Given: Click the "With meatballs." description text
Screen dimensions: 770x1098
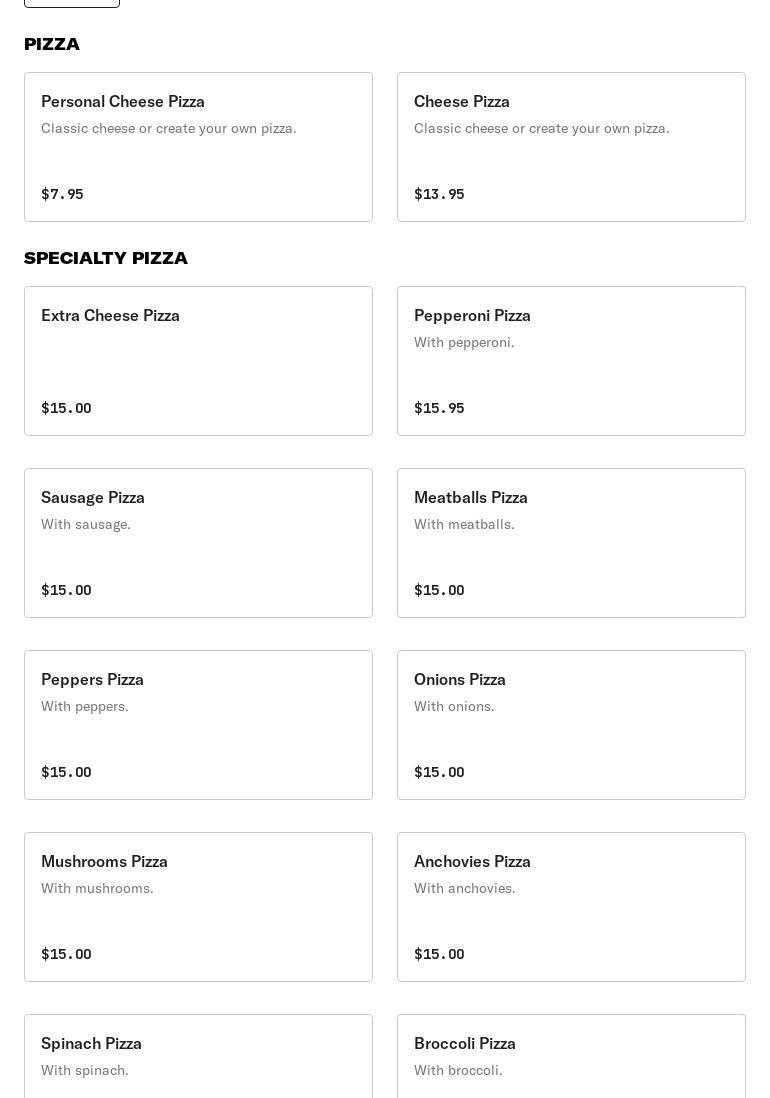Looking at the screenshot, I should [x=464, y=524].
